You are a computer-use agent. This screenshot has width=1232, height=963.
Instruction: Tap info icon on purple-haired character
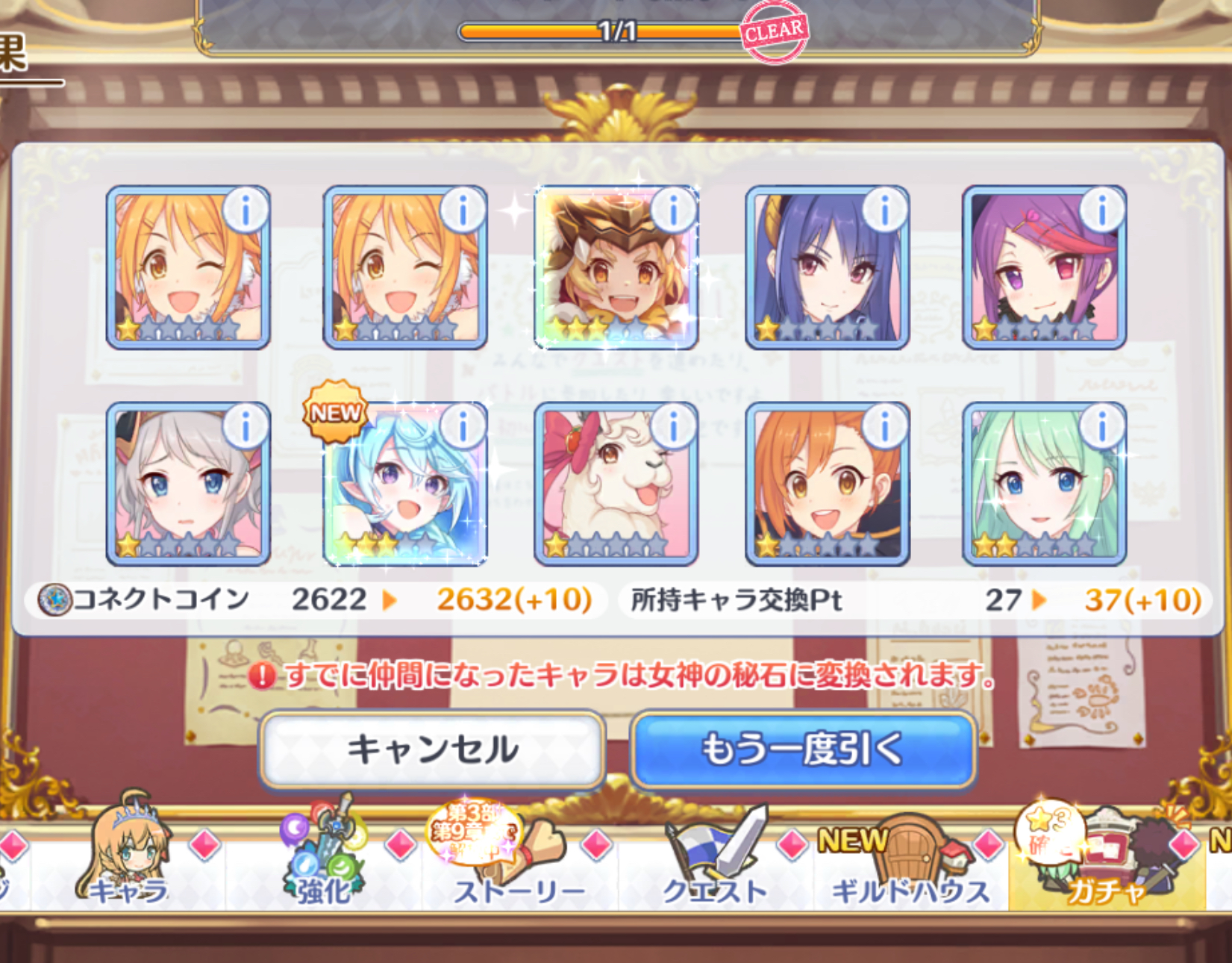[x=1101, y=211]
